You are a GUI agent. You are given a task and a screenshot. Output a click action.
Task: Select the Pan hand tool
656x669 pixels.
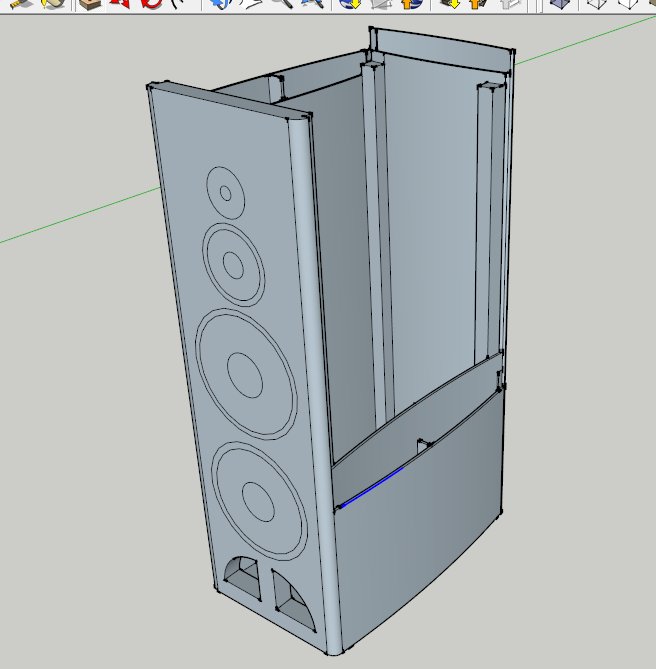pyautogui.click(x=252, y=4)
